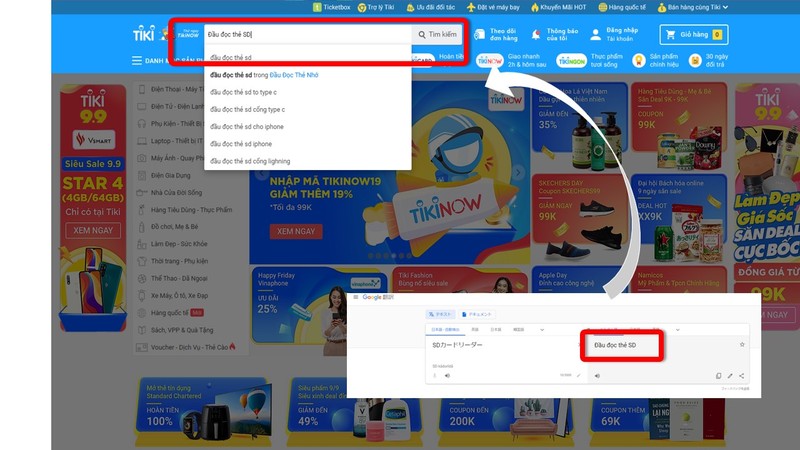Open the Giỏ hàng shopping cart
This screenshot has height=450, width=800.
click(x=694, y=35)
